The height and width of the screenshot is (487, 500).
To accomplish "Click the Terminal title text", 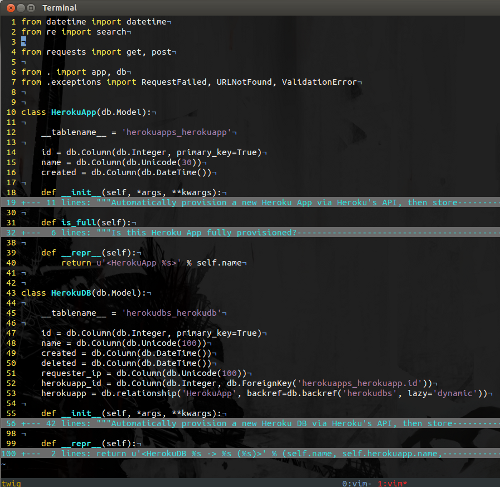I will (x=59, y=8).
